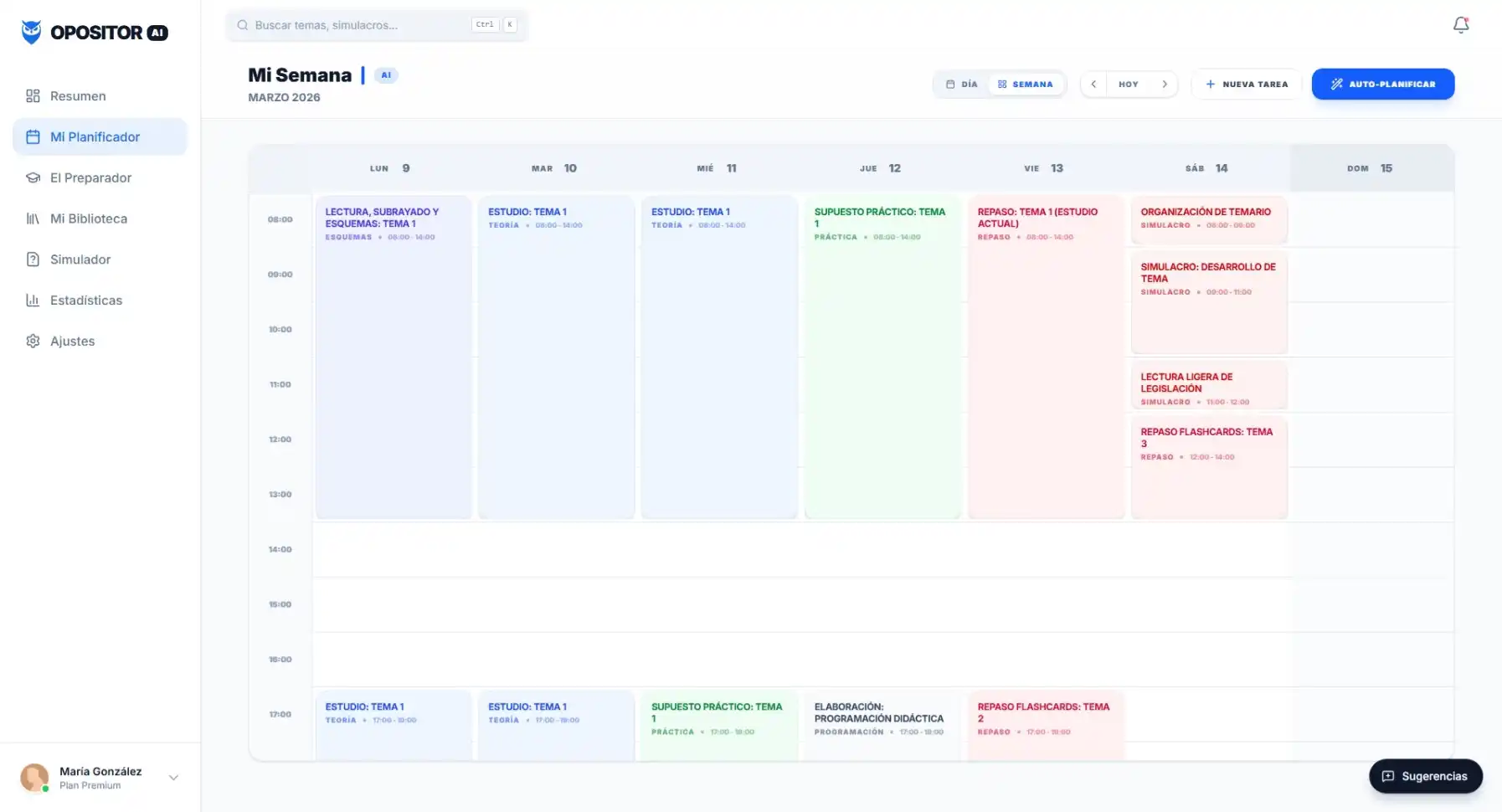1502x812 pixels.
Task: Switch to Día view
Action: (962, 85)
